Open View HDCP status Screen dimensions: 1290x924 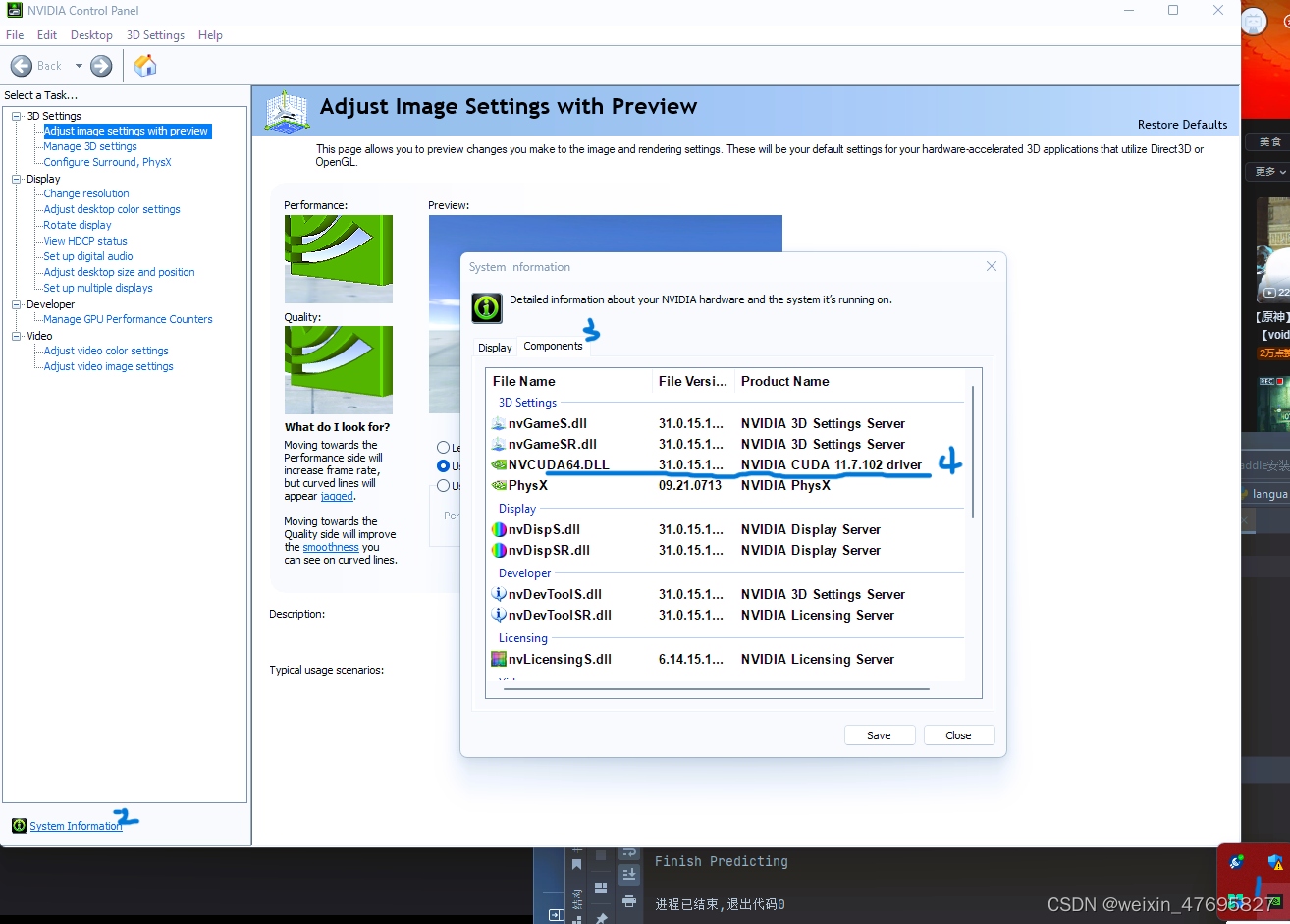tap(85, 241)
